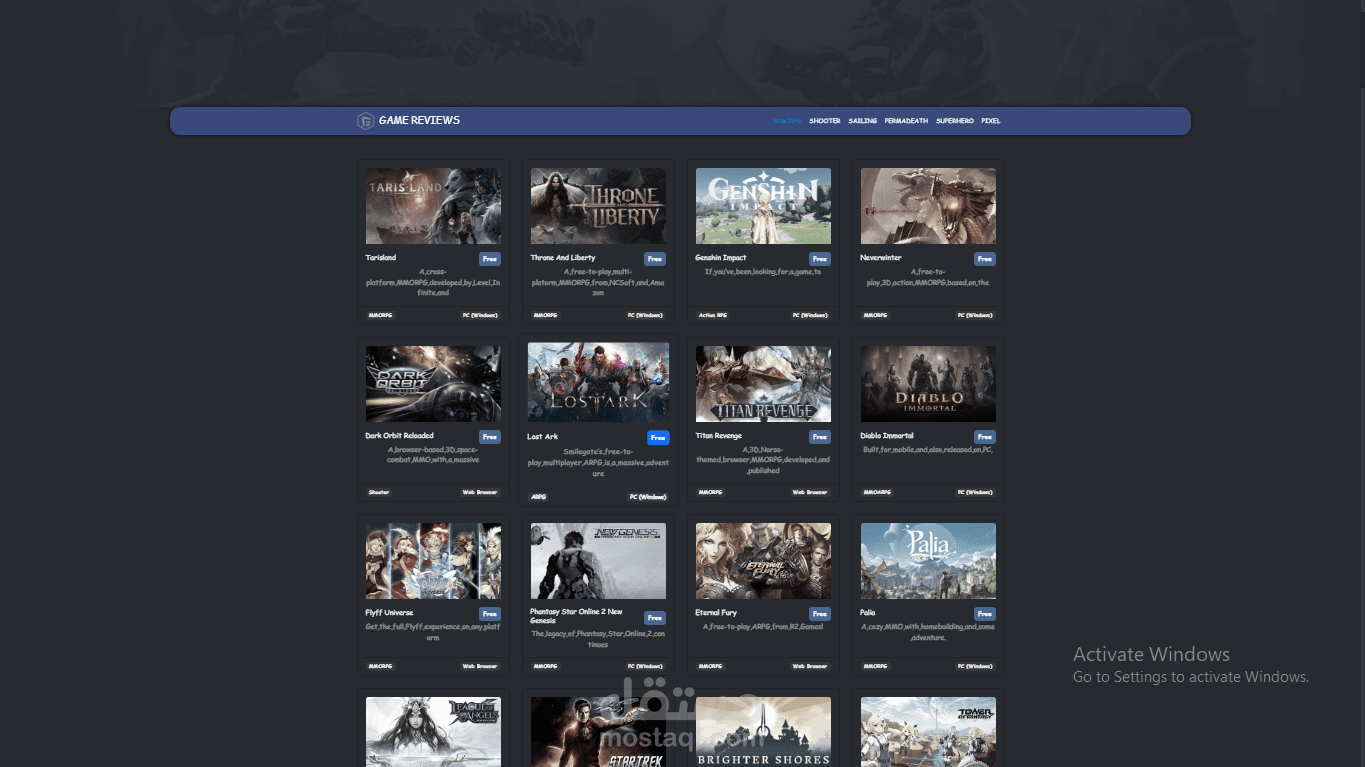Click the Web Browser tag on Titan Revenge
1365x767 pixels.
[x=809, y=492]
